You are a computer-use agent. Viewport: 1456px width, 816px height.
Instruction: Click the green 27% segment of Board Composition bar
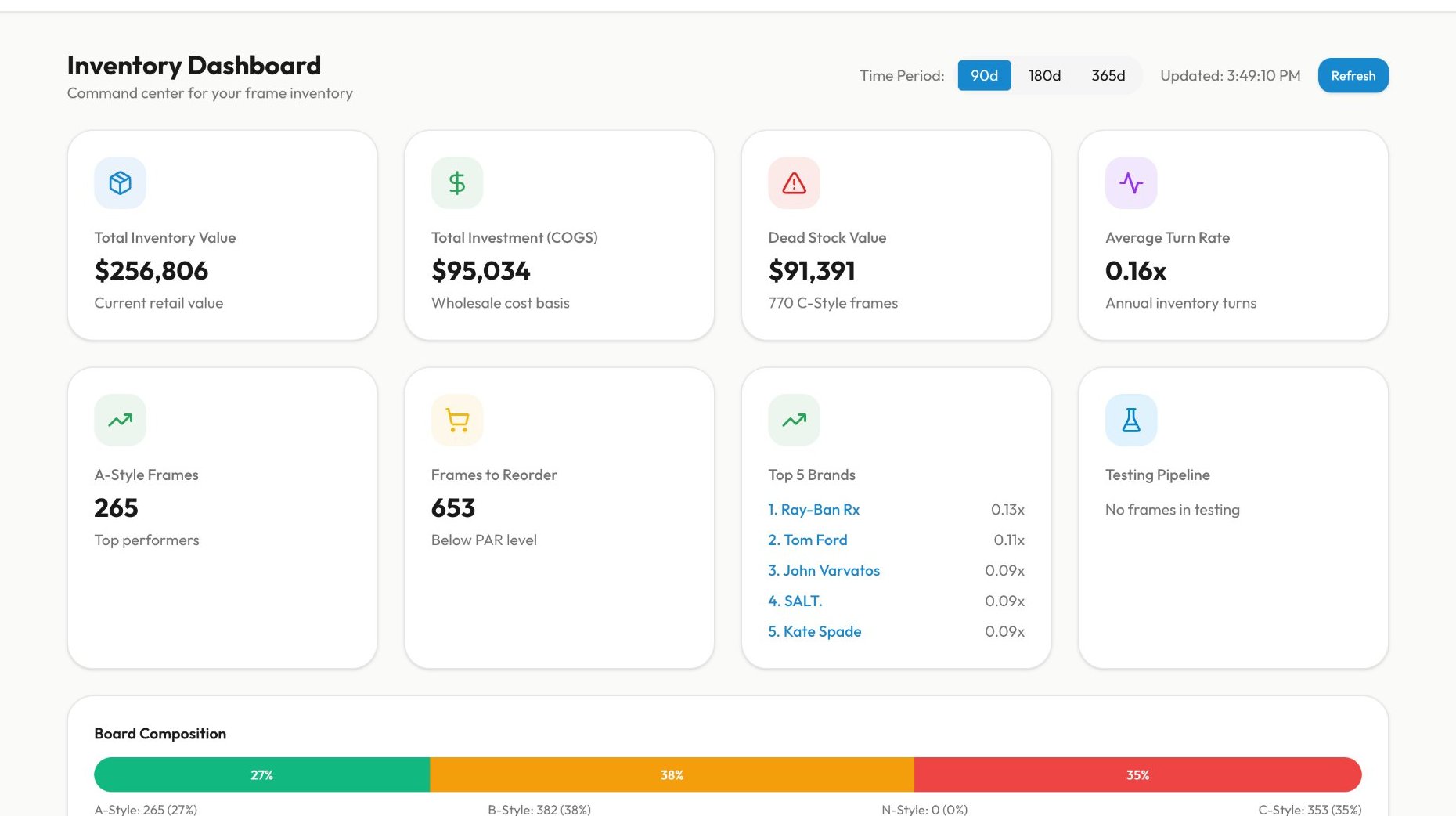coord(261,774)
